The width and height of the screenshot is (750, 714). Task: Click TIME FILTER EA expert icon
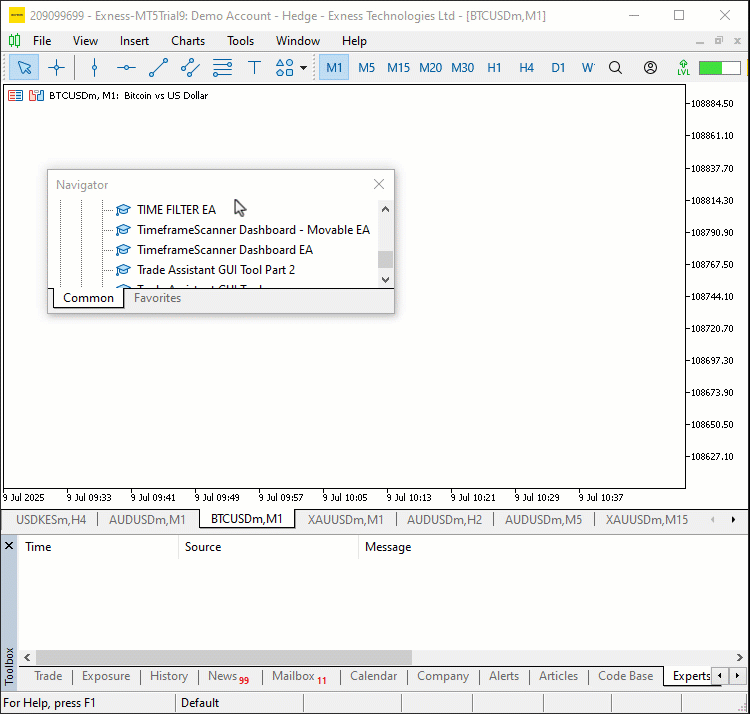(123, 209)
